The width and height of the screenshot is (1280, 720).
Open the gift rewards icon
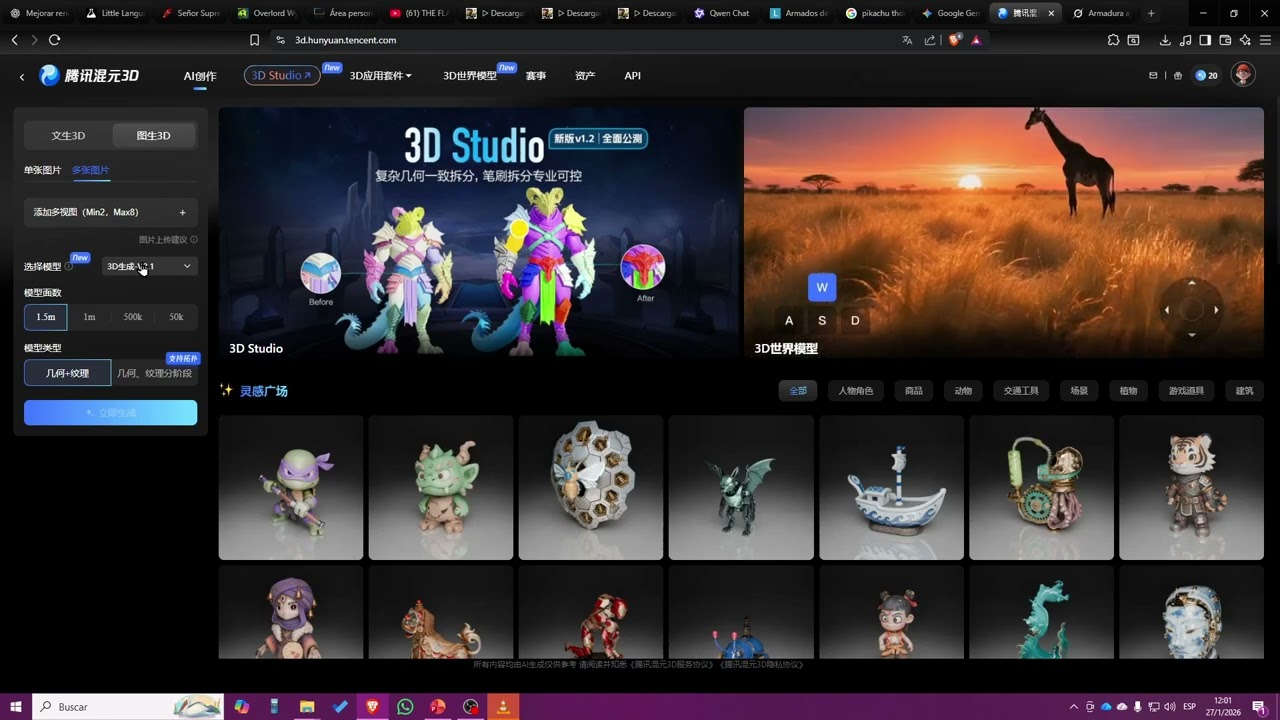pos(1177,75)
